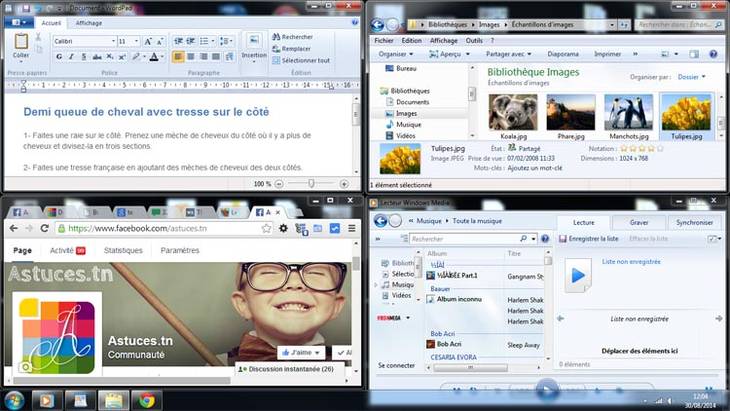Click the decrease indent icon in WordPad
The image size is (730, 411).
(178, 41)
